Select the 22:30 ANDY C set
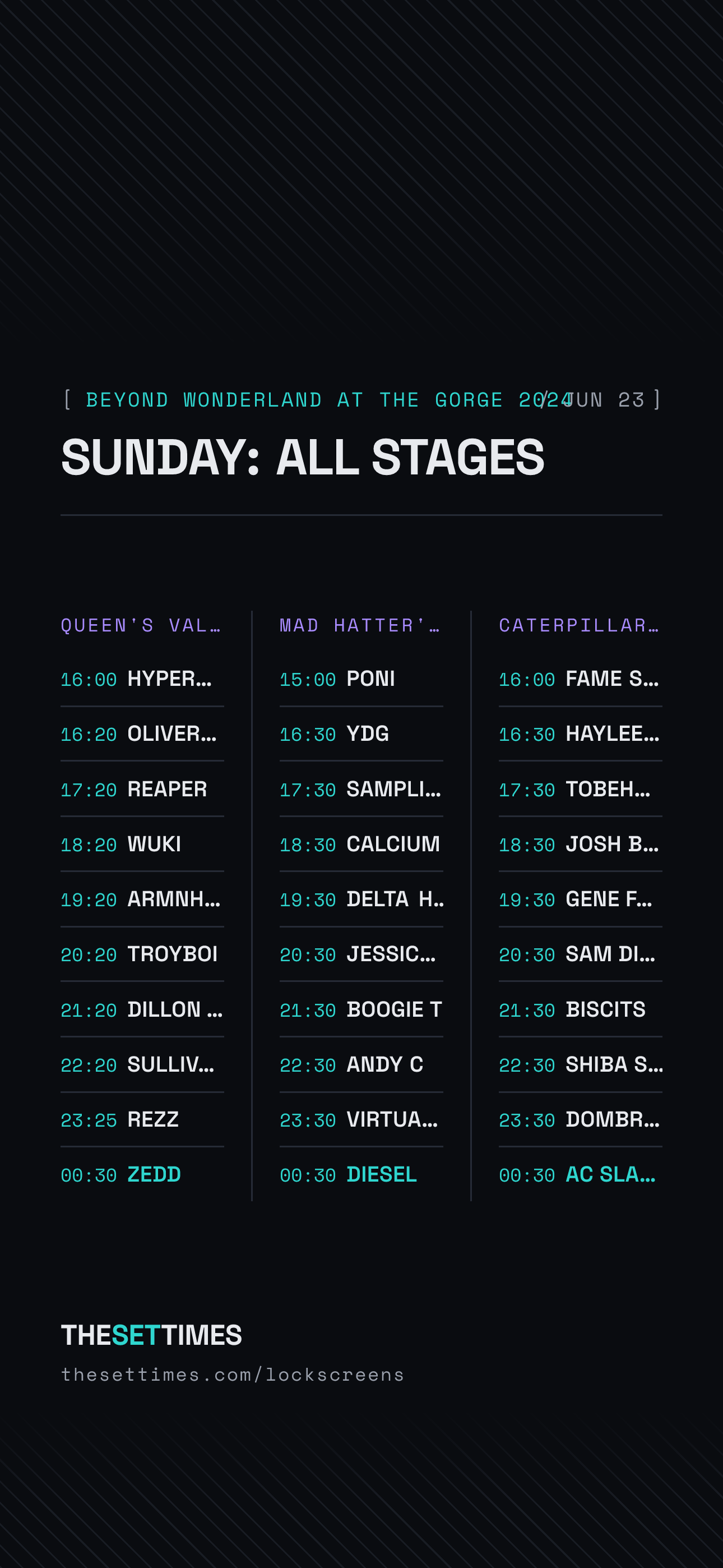This screenshot has width=723, height=1568. tap(361, 1064)
